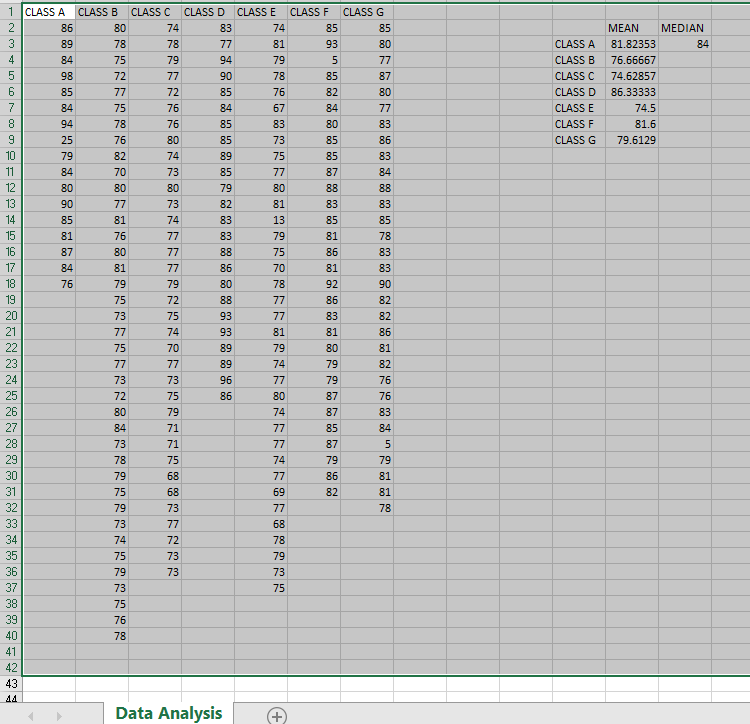Add a new sheet with plus icon

(x=276, y=716)
